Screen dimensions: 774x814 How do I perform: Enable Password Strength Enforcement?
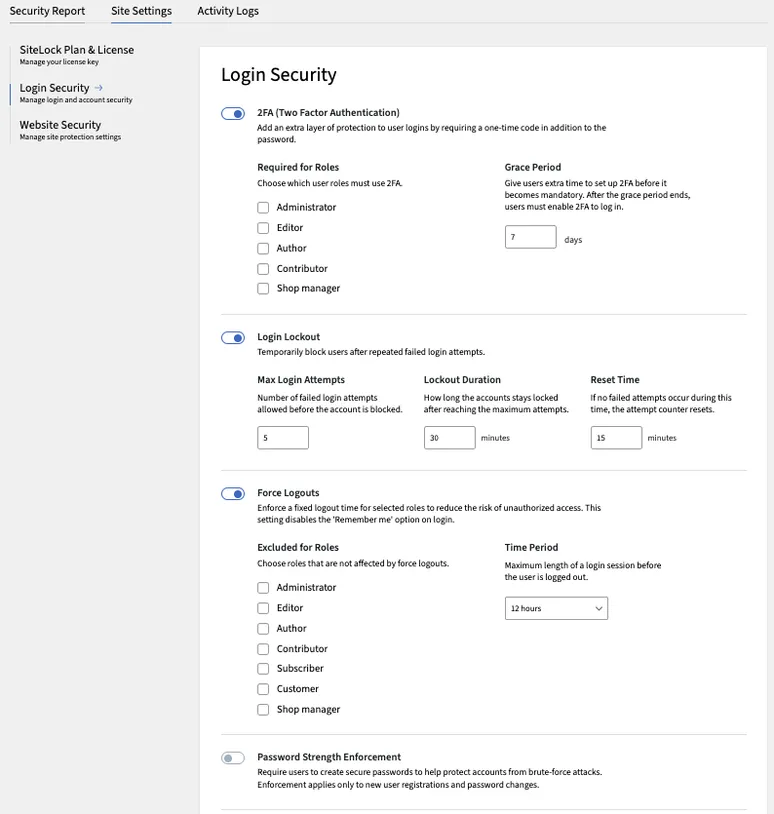pyautogui.click(x=232, y=757)
